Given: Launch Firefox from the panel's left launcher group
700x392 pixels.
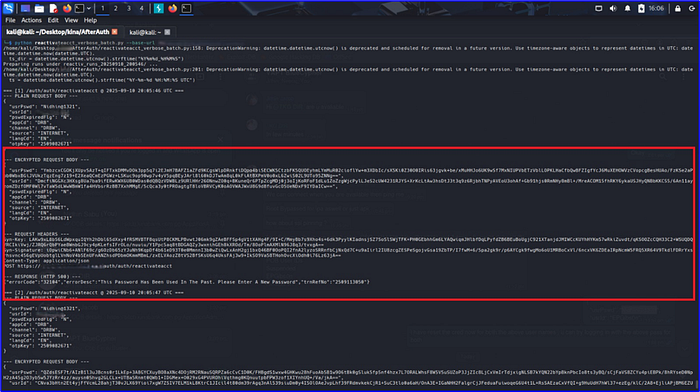Looking at the screenshot, I should (x=67, y=8).
